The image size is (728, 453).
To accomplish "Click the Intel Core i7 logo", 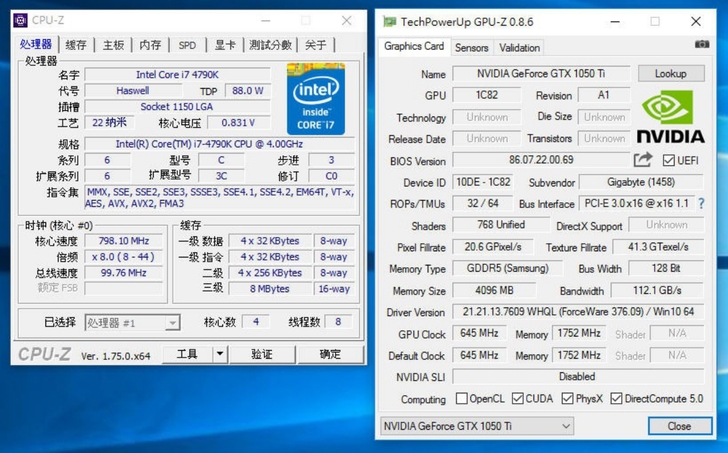I will point(316,99).
